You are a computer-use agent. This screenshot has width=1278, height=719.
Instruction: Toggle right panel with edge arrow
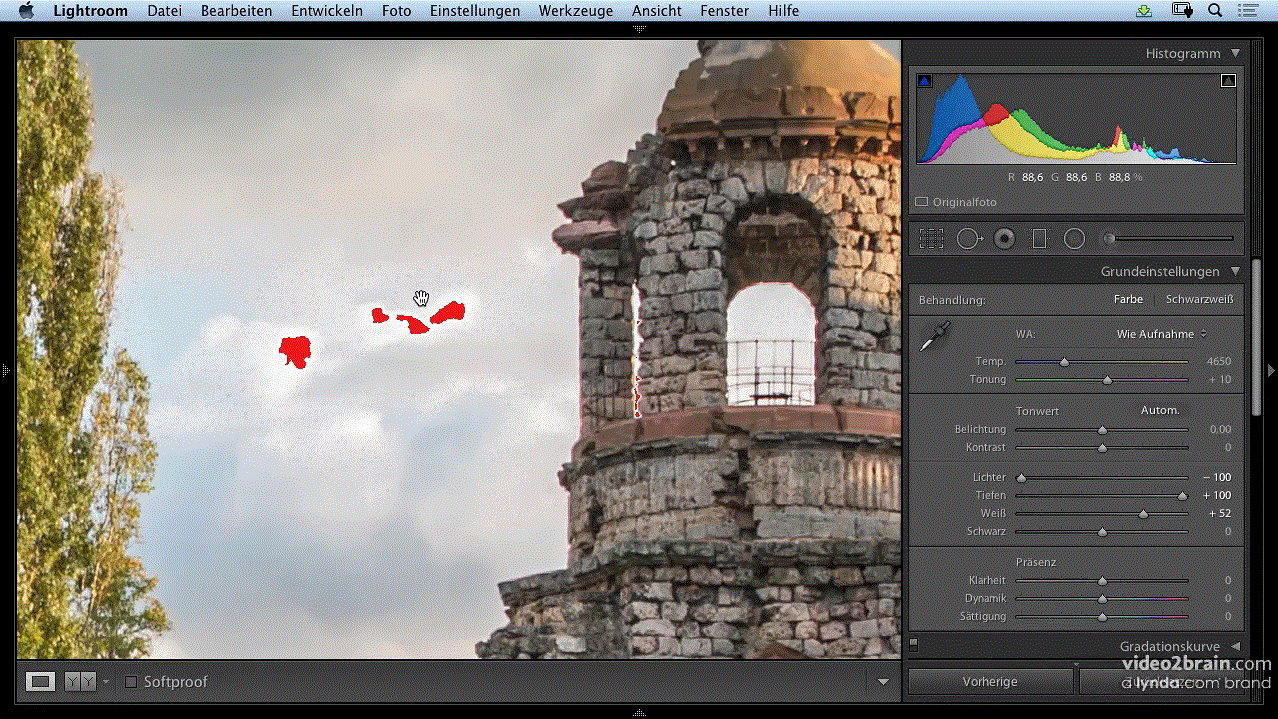point(1271,370)
